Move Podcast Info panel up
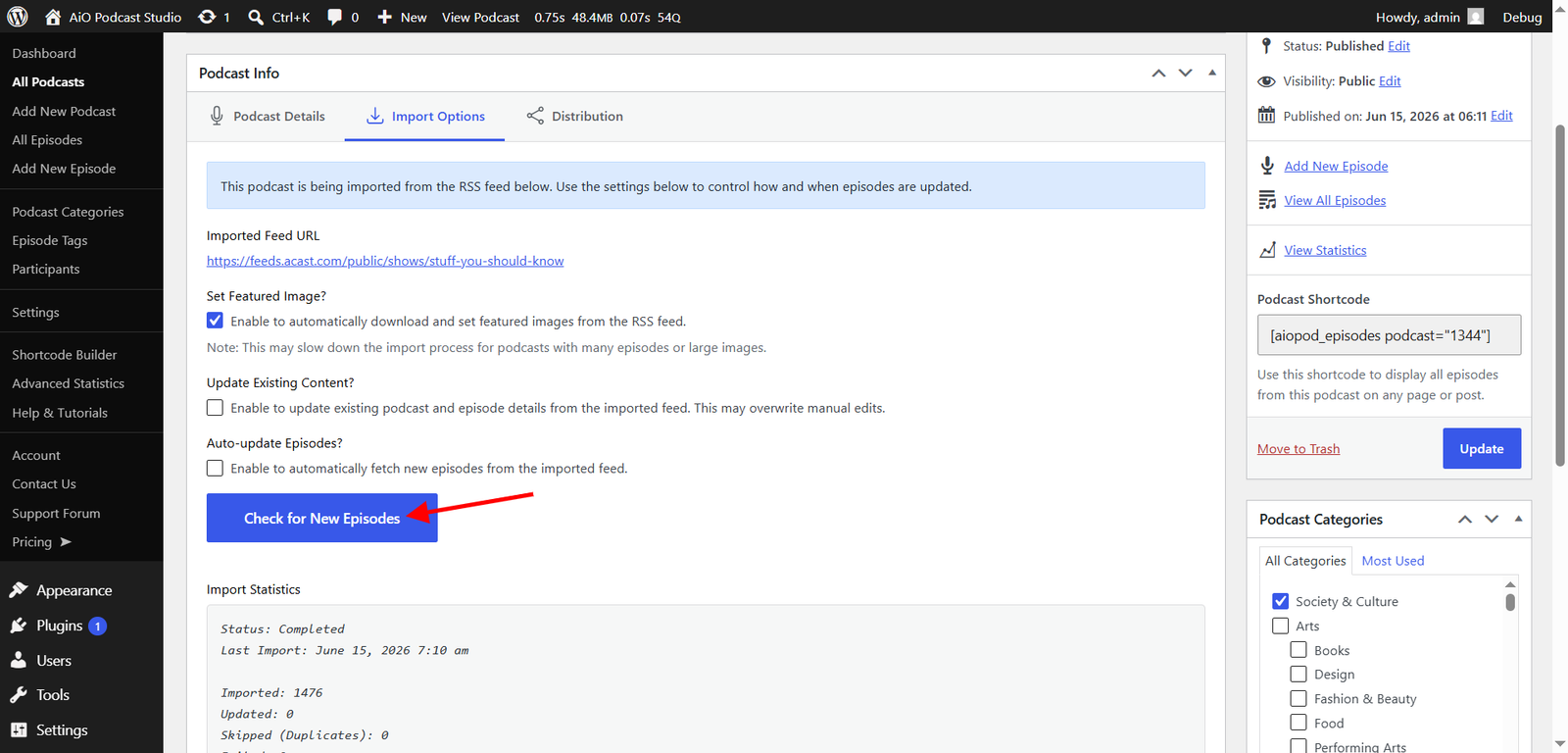Image resolution: width=1568 pixels, height=753 pixels. 1158,73
